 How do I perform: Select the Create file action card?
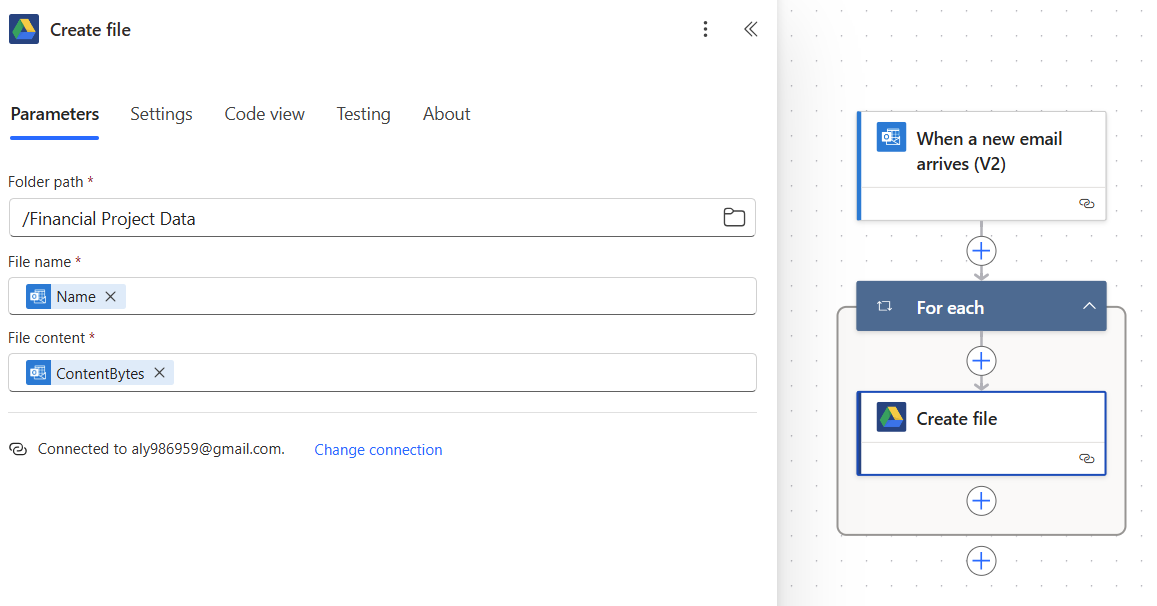coord(981,433)
